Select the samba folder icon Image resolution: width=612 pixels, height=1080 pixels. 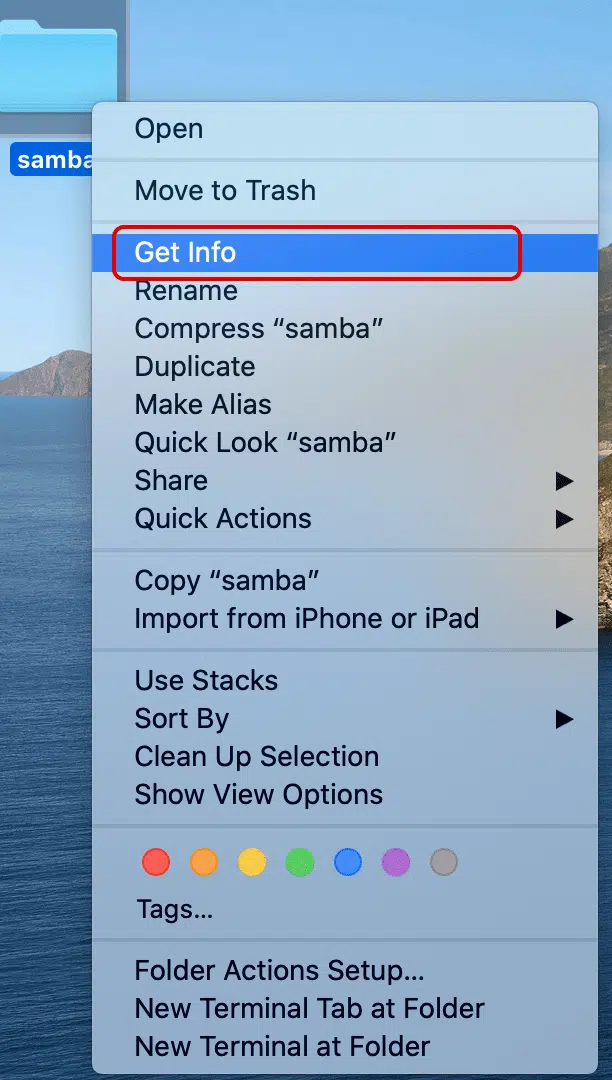(59, 65)
